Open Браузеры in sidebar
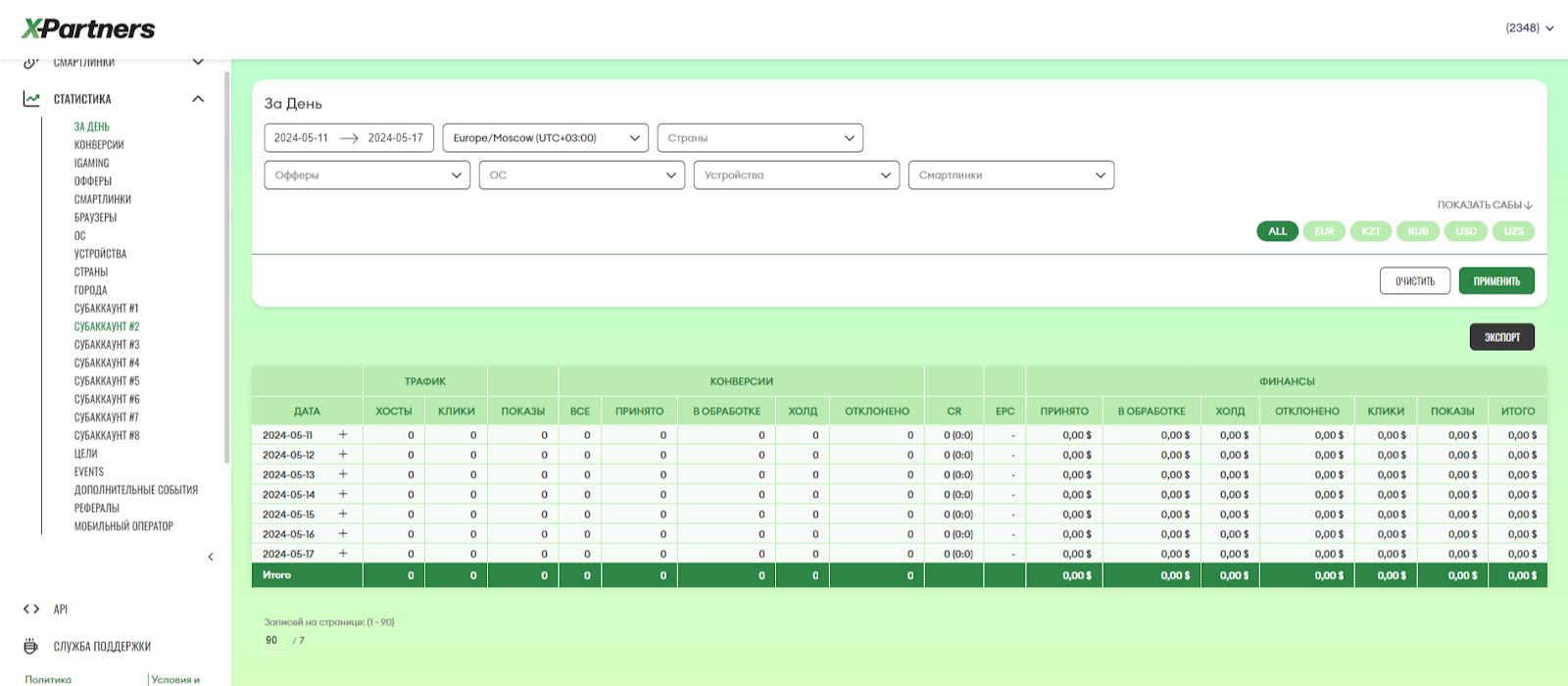 click(96, 218)
